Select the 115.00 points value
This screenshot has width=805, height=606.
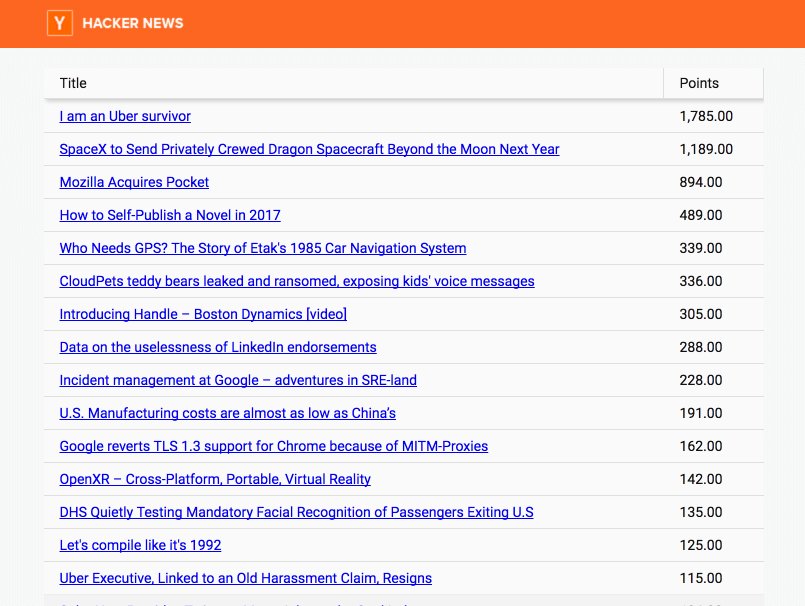click(x=701, y=578)
